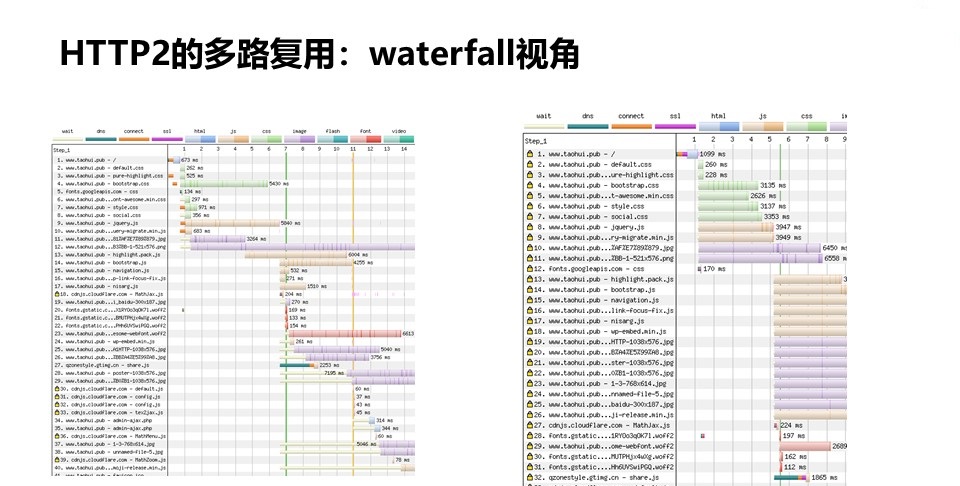Click the dns legend swatch in left waterfall
960x486 pixels.
(x=101, y=139)
